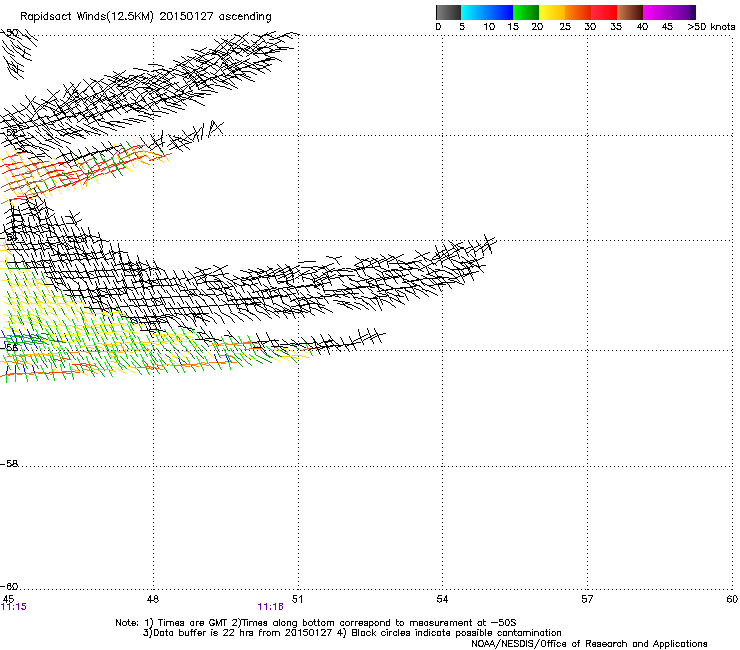This screenshot has height=650, width=740.
Task: Click the '40' legend scale label
Action: point(642,27)
